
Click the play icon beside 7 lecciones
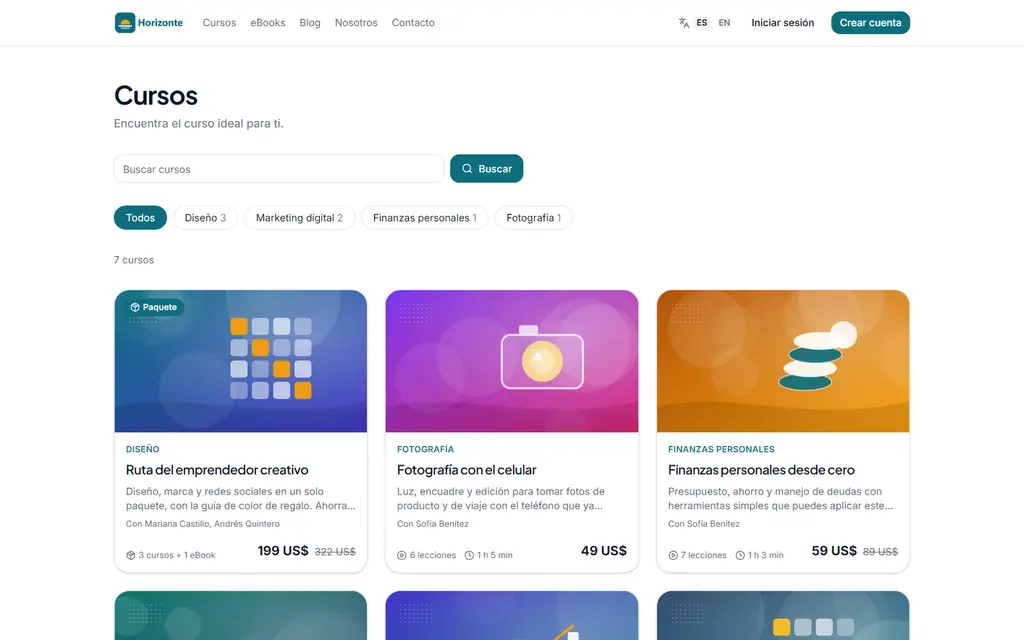pos(673,555)
